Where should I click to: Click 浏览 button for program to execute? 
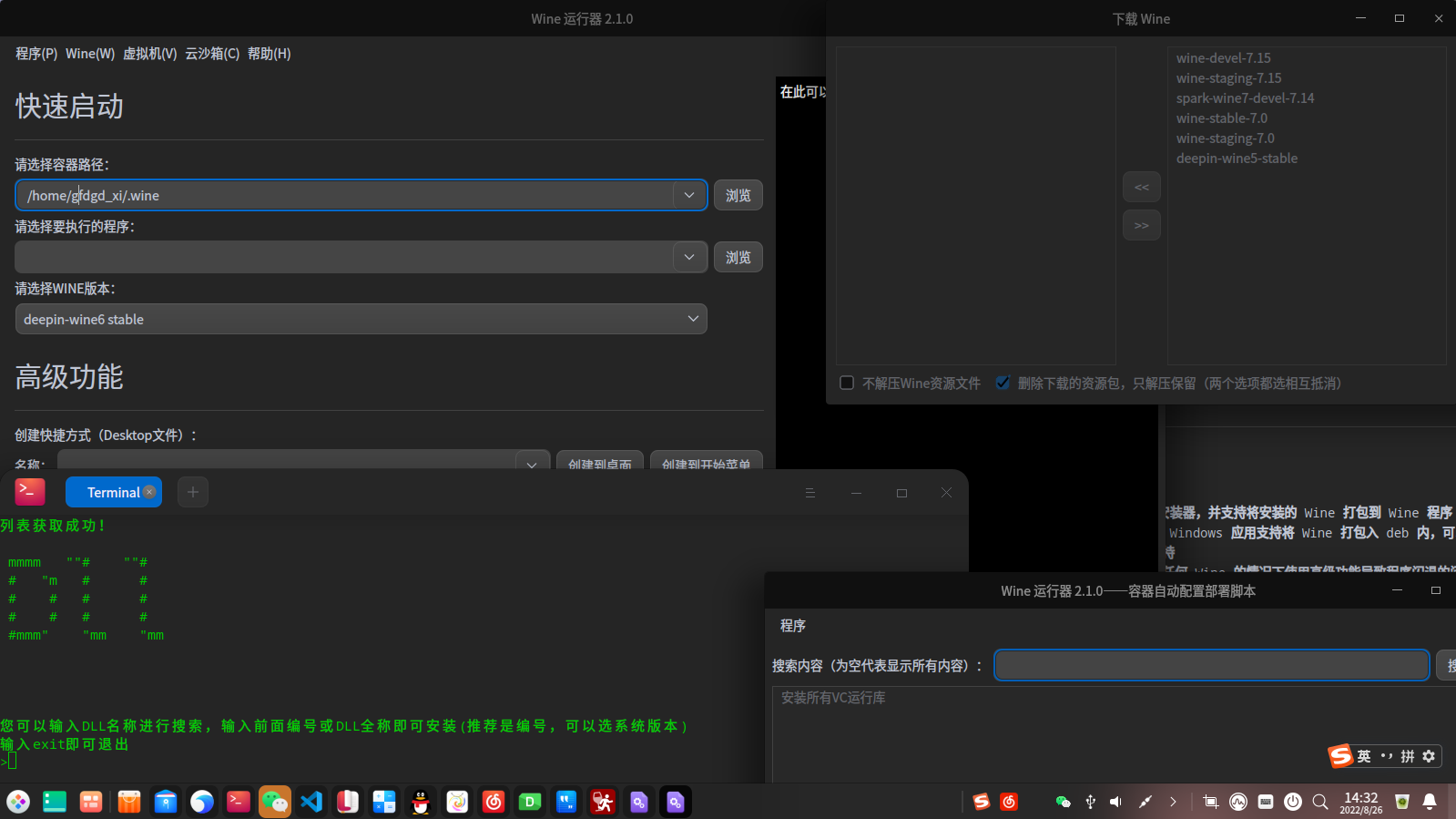click(x=738, y=257)
